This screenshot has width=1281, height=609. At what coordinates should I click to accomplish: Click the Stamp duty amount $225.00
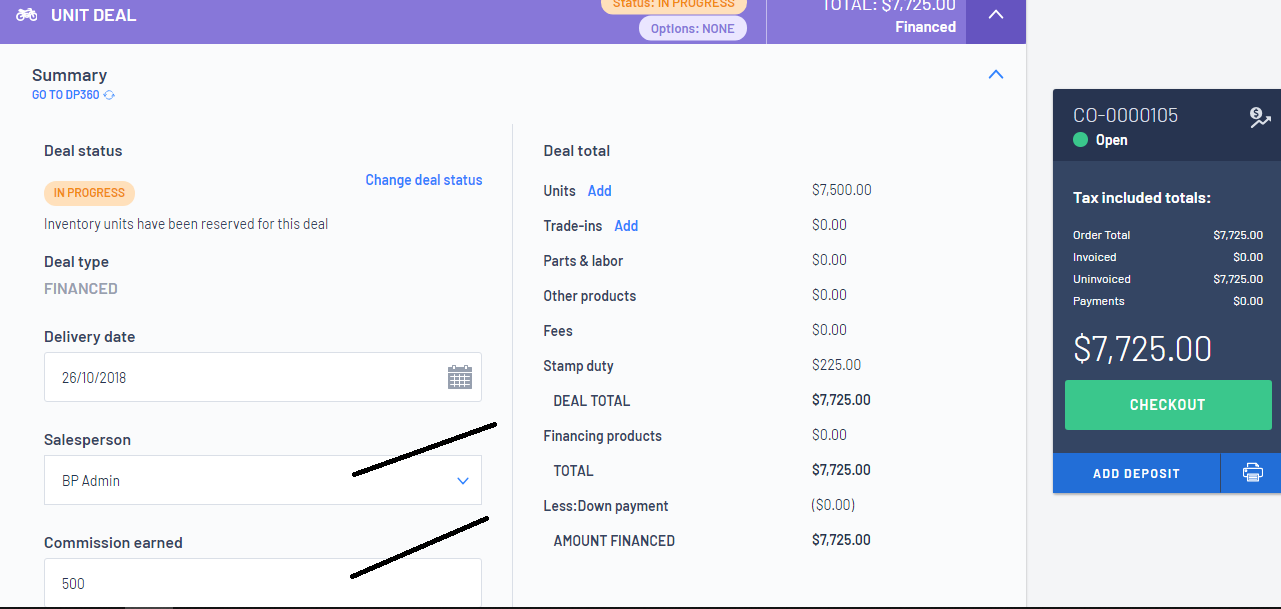point(837,365)
